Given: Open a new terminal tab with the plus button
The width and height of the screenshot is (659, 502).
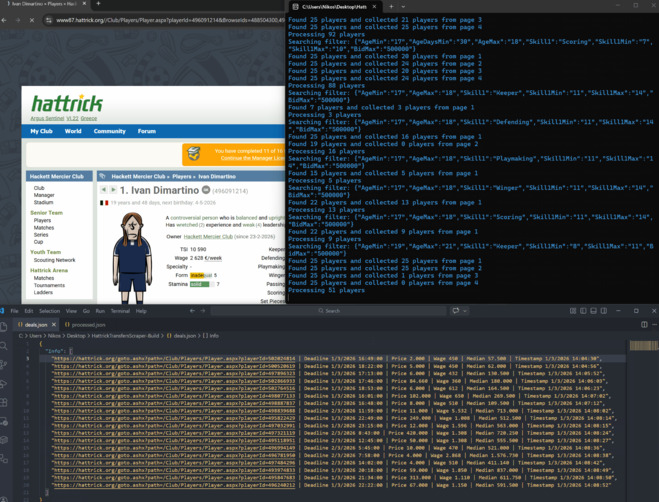Looking at the screenshot, I should [x=391, y=6].
